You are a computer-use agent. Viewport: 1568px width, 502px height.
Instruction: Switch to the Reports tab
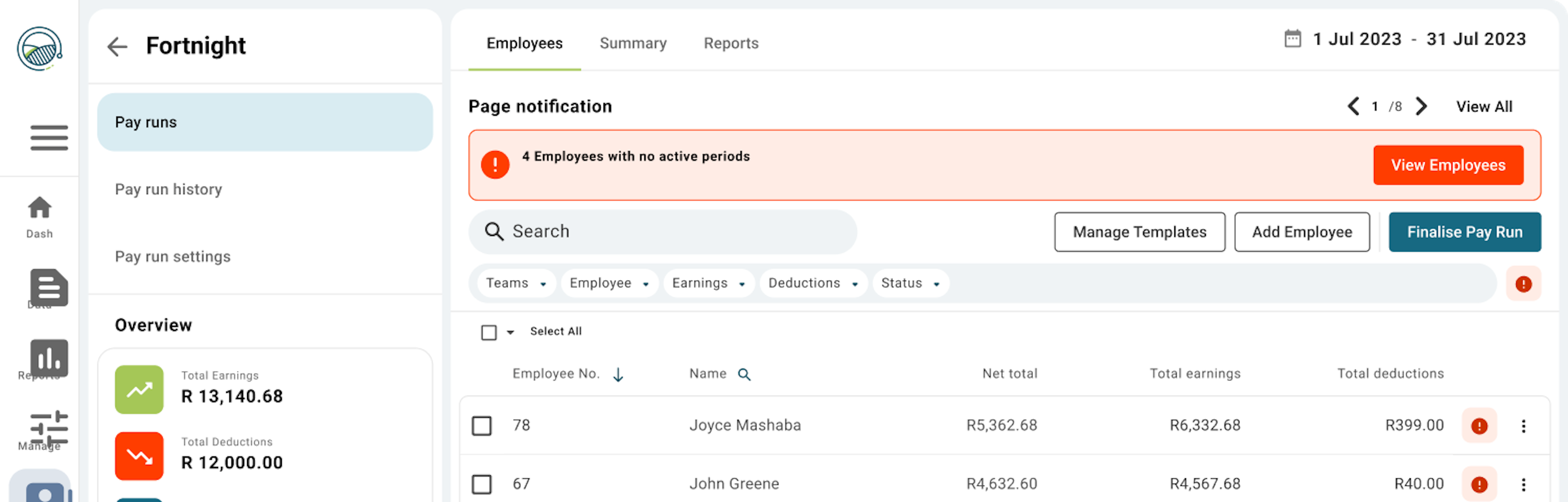click(731, 43)
